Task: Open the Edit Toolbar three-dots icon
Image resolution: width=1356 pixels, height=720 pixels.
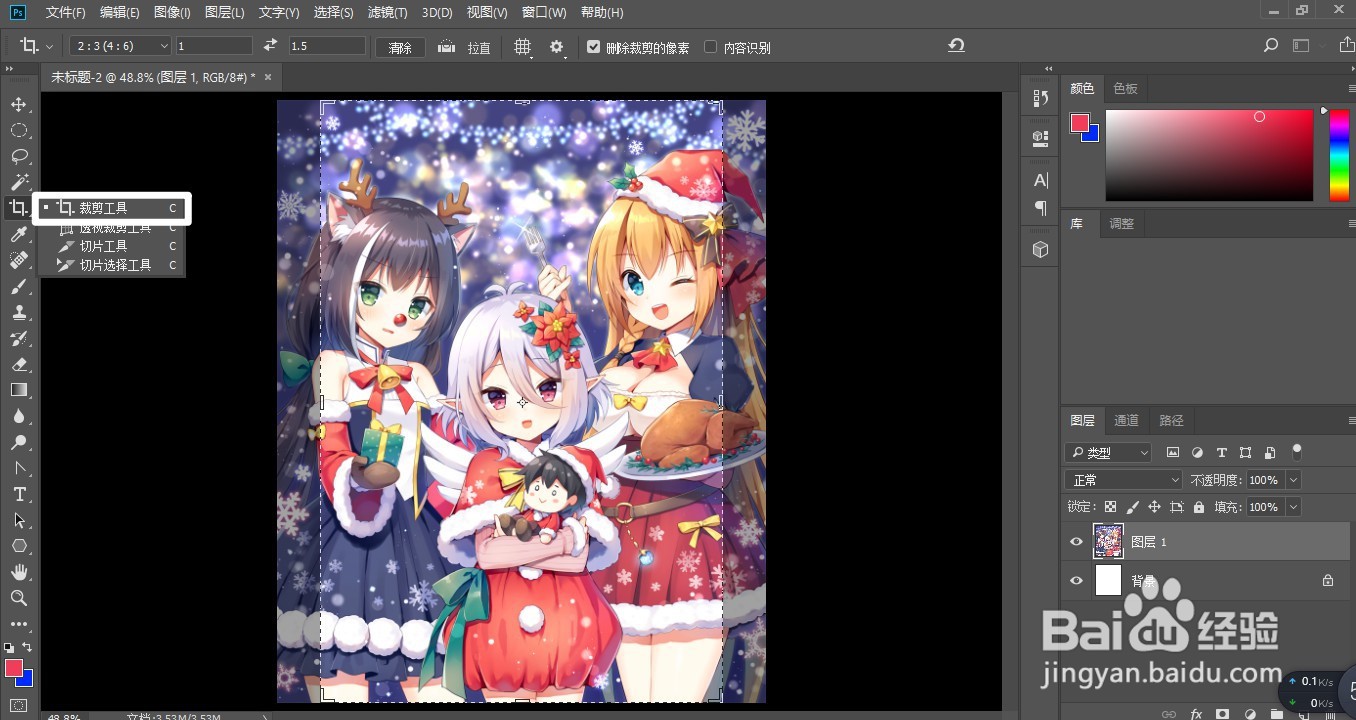Action: click(18, 624)
